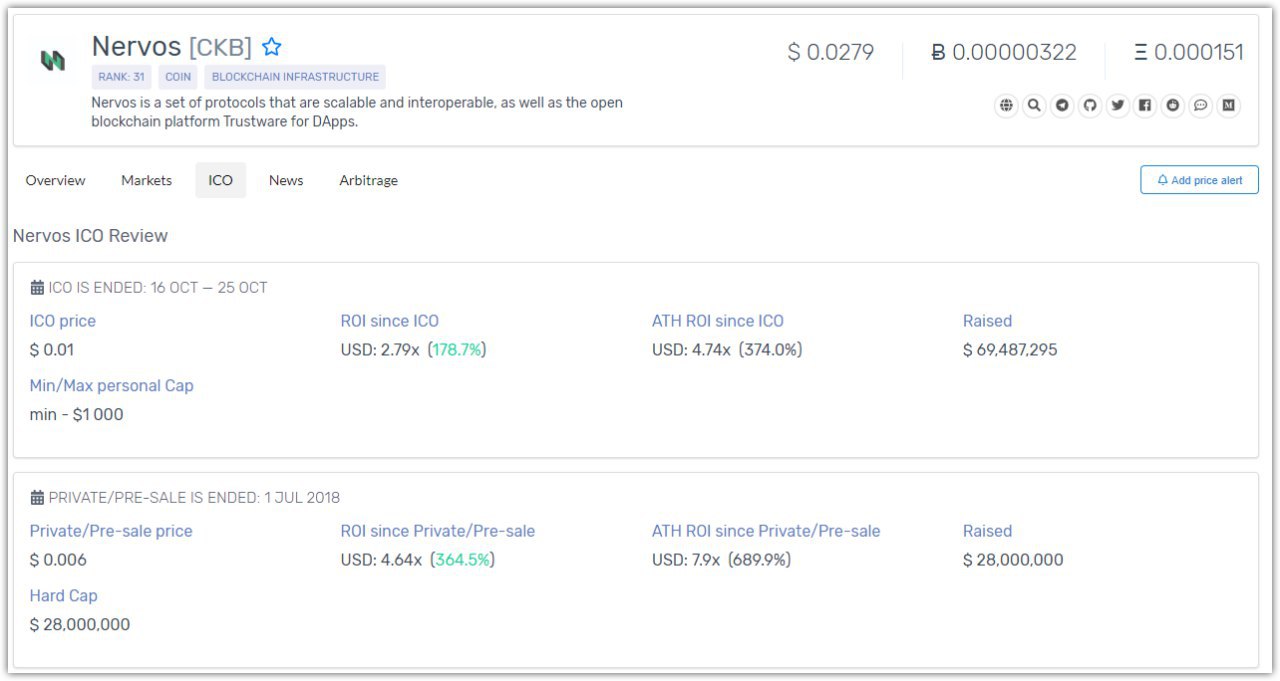Click the 364.5% pre-sale ROI percentage
Viewport: 1280px width, 681px height.
(x=462, y=560)
